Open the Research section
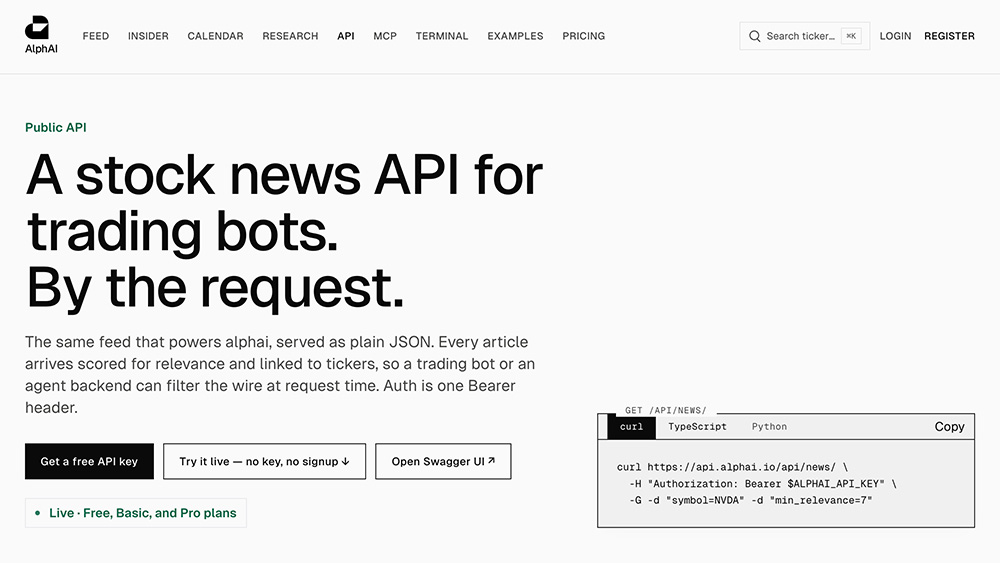Screen dimensions: 1000x563 tap(290, 36)
